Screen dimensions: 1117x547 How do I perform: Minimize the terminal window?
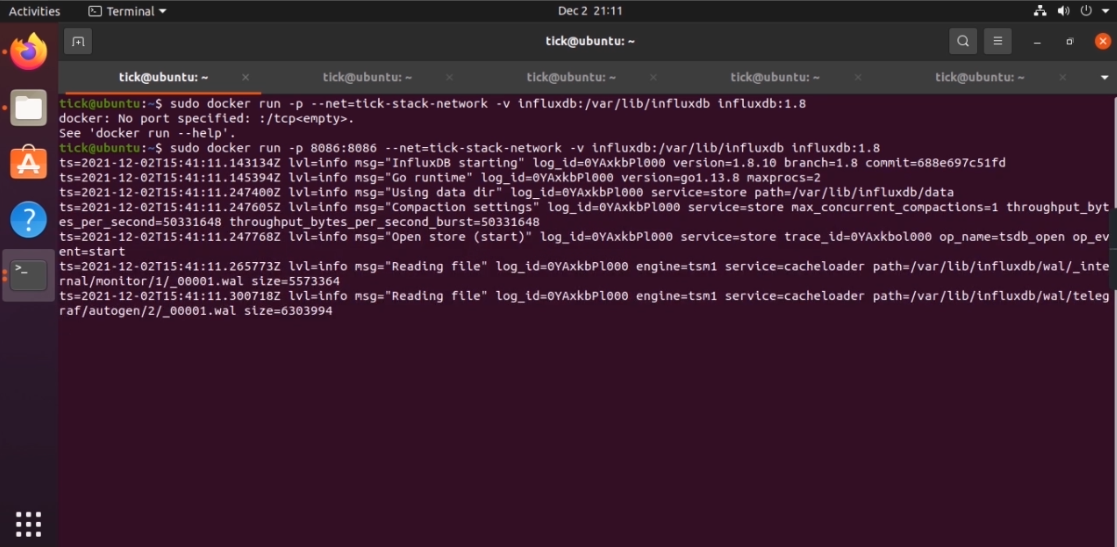[x=1037, y=41]
